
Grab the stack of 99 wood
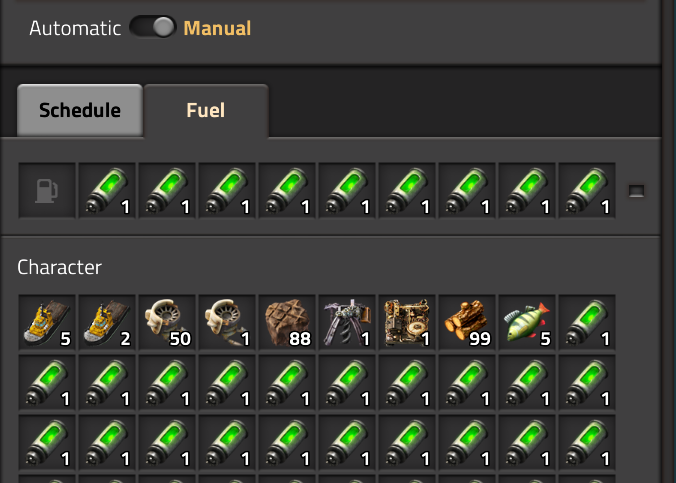tap(466, 322)
